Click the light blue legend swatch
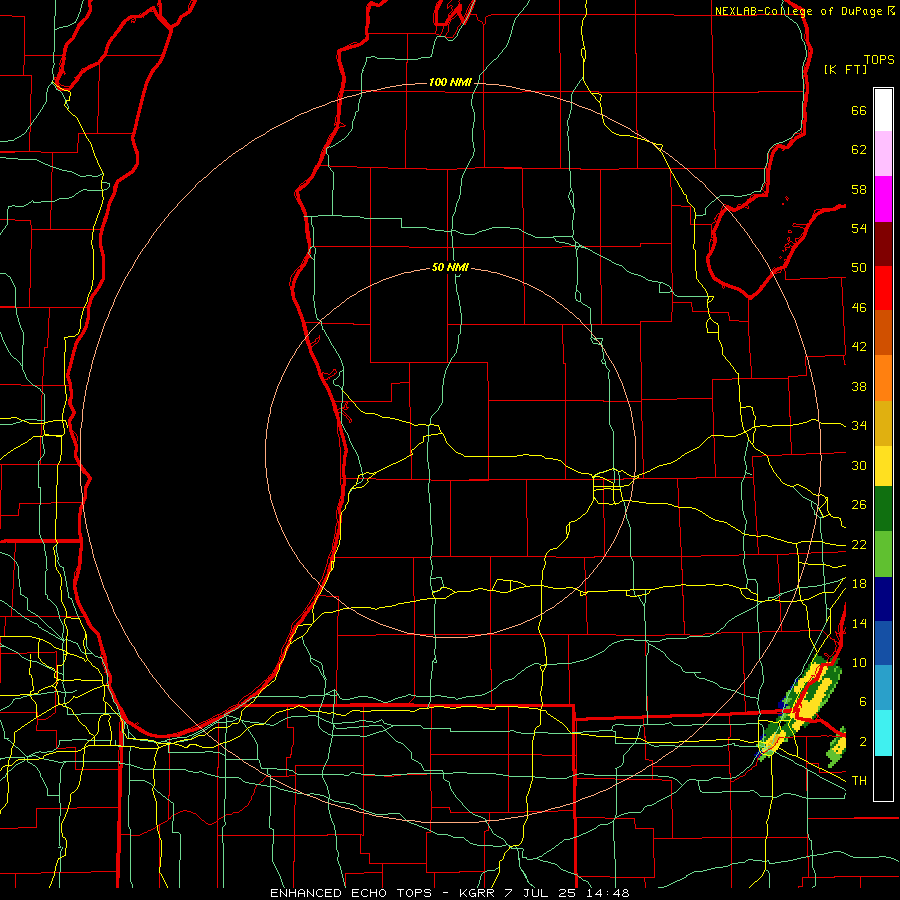The width and height of the screenshot is (900, 900). tap(883, 688)
